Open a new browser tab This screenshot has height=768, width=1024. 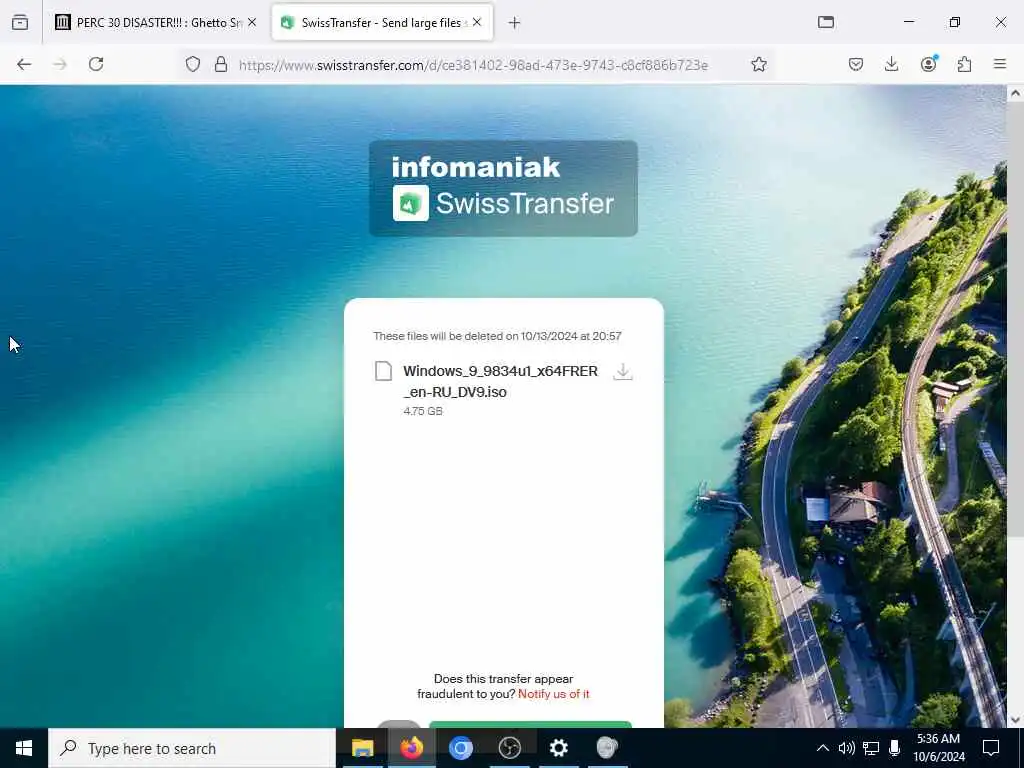click(x=515, y=23)
